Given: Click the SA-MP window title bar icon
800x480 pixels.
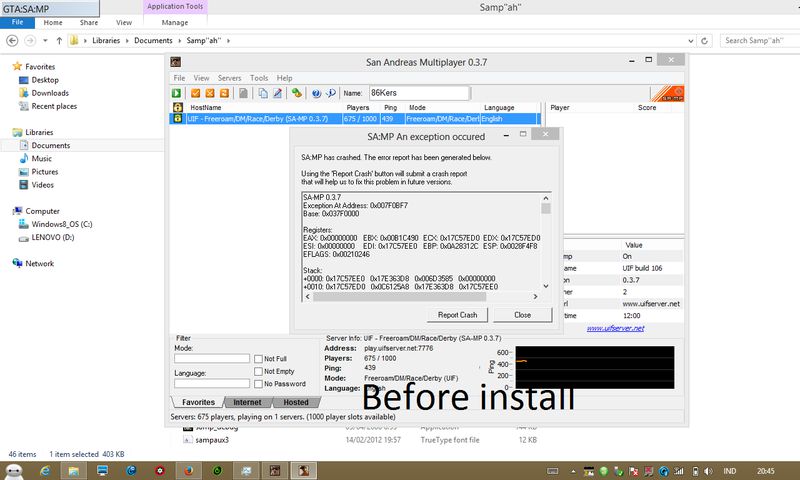Looking at the screenshot, I should tap(176, 62).
